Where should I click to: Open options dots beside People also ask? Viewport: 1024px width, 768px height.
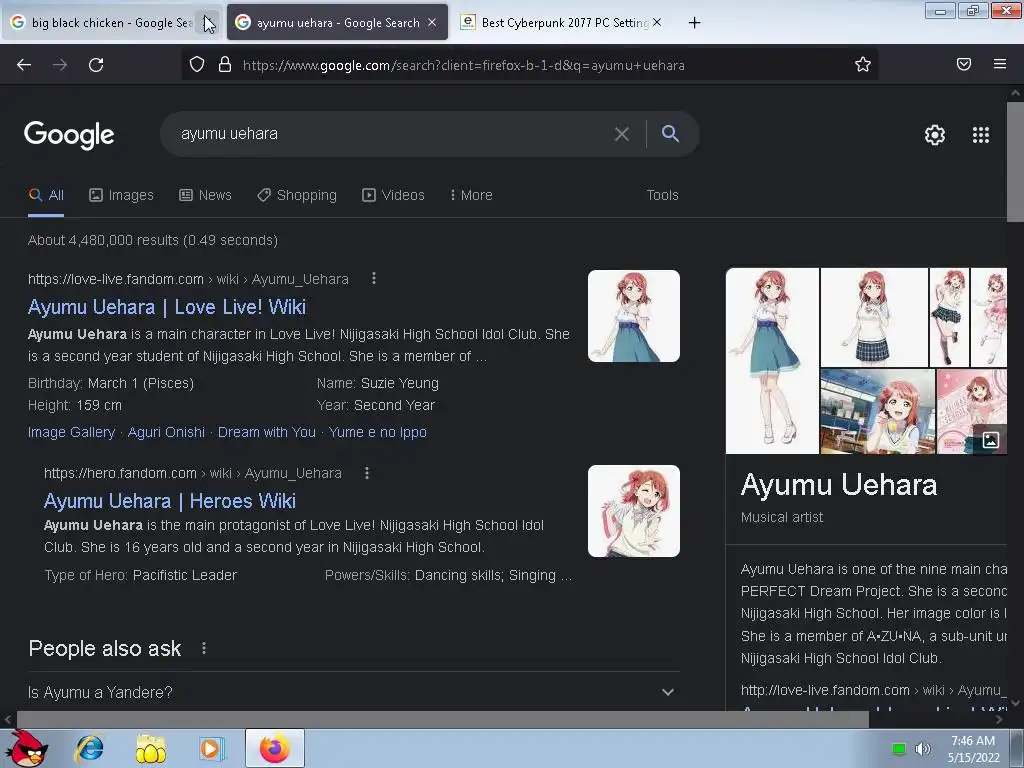tap(204, 648)
